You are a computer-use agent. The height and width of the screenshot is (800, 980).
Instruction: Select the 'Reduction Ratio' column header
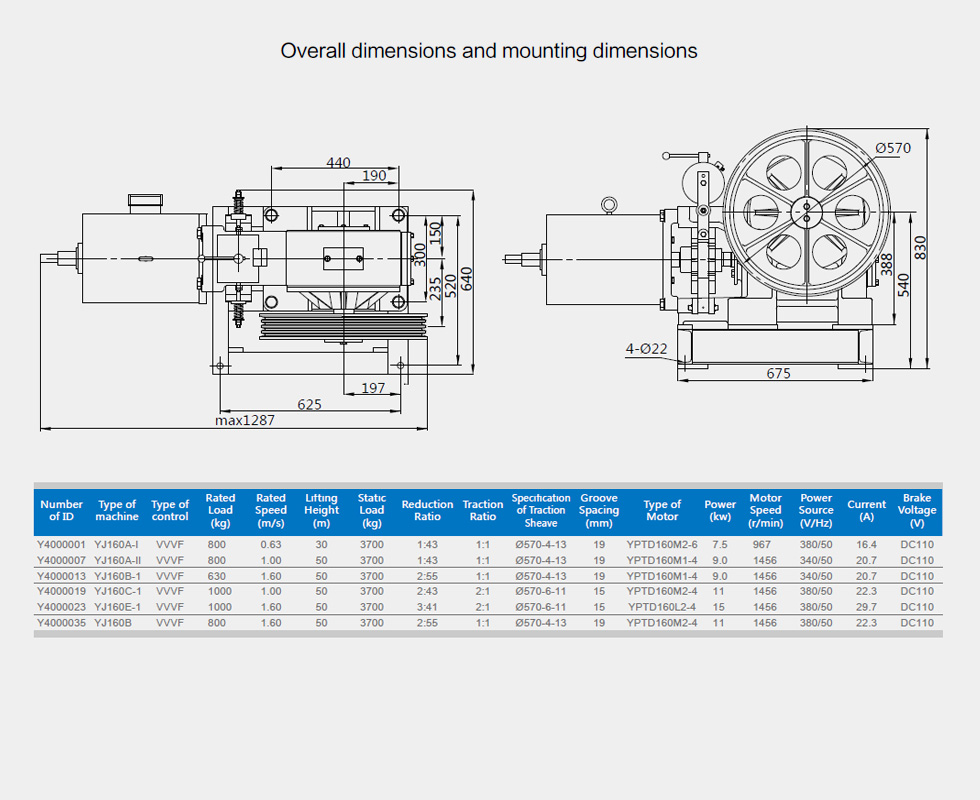pos(427,510)
